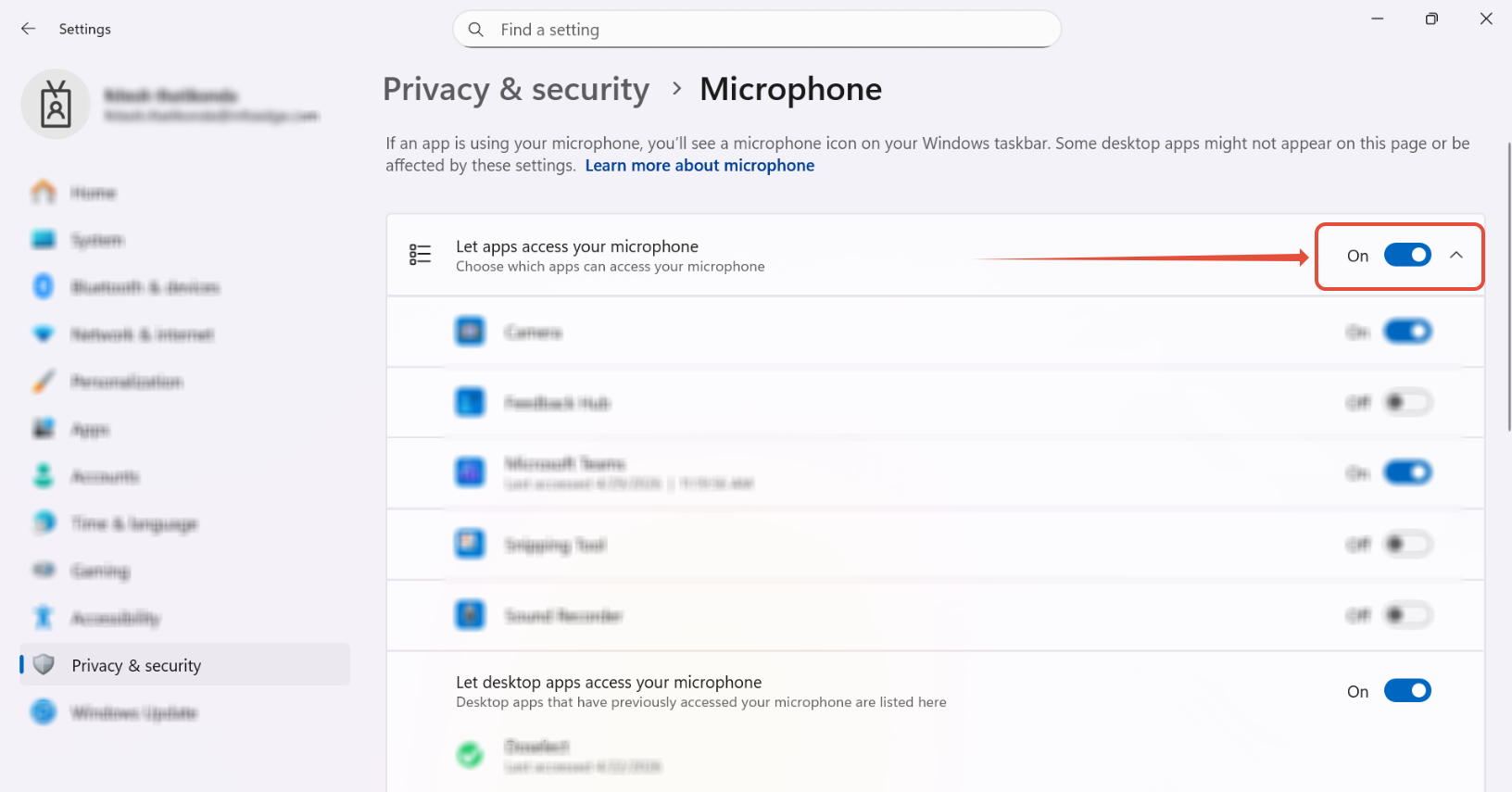Viewport: 1512px width, 792px height.
Task: Select Privacy & security in the sidebar
Action: 185,665
